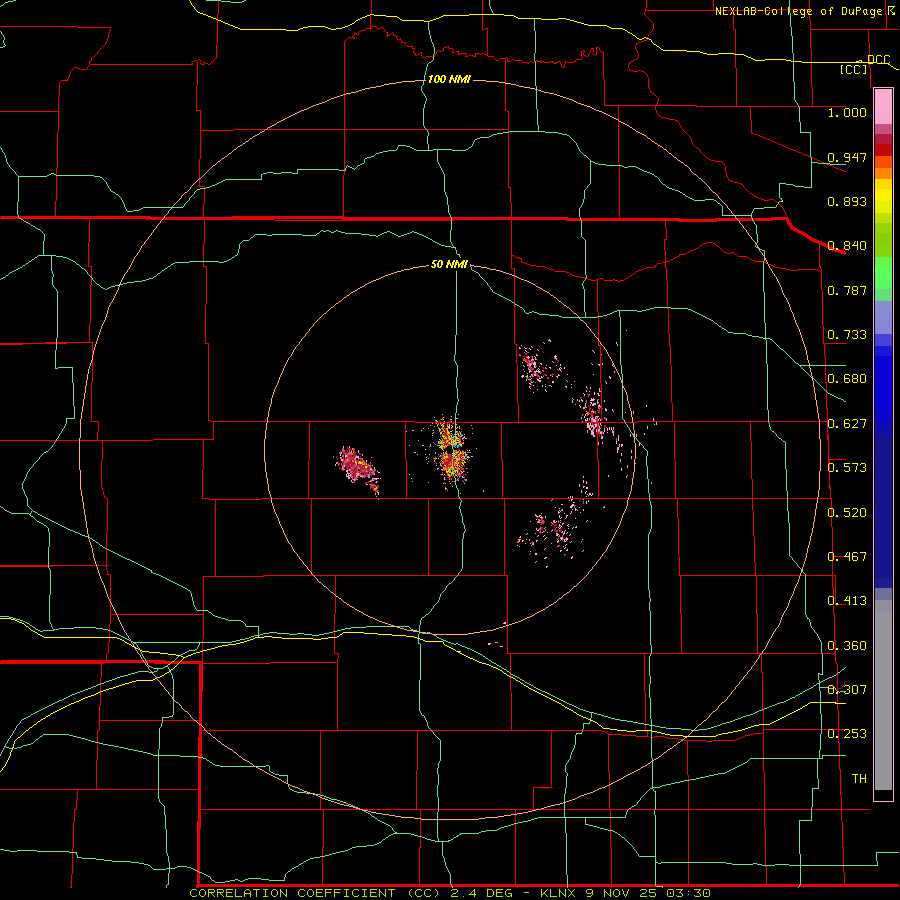Click the 50 NMI range ring label
This screenshot has width=900, height=900.
449,264
